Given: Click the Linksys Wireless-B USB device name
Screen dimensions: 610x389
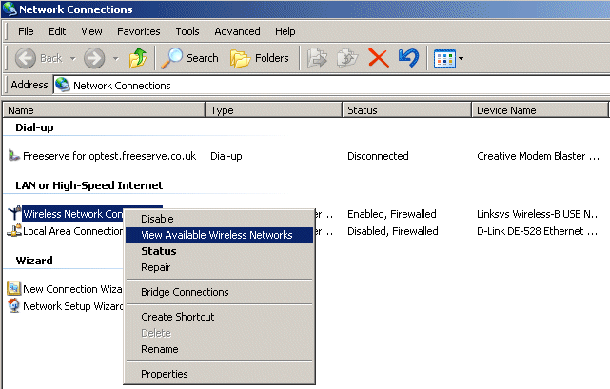Looking at the screenshot, I should click(x=538, y=214).
